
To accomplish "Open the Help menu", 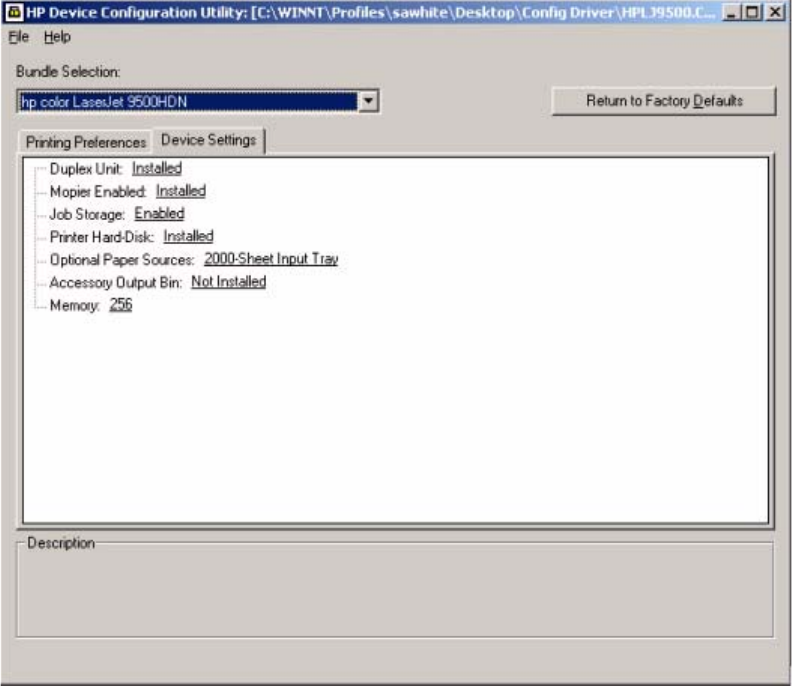I will [x=57, y=37].
